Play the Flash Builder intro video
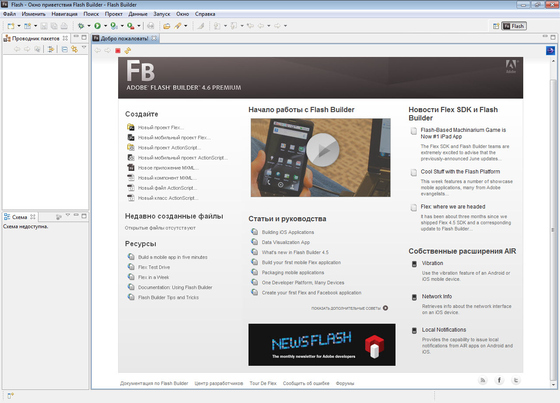 pos(323,150)
